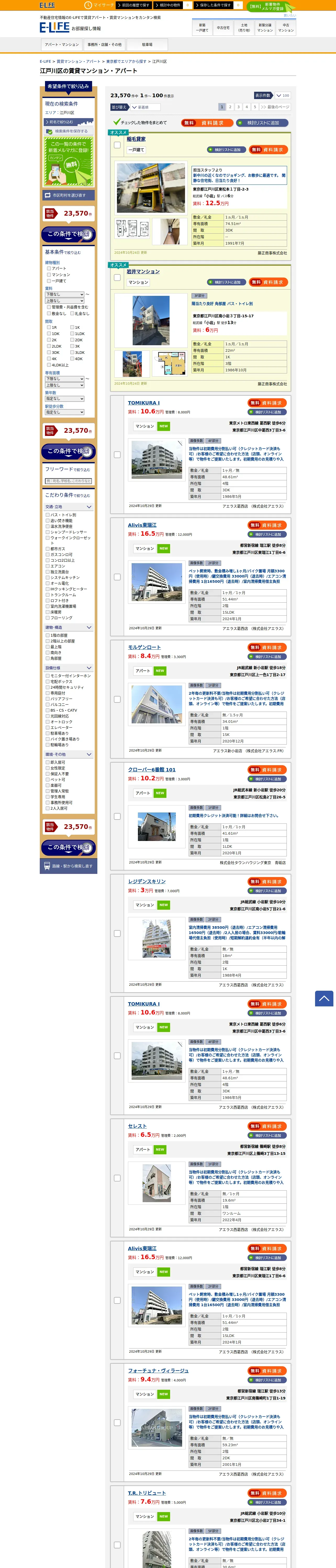Open 専有面積 下限なし dropdown
The height and width of the screenshot is (1568, 336).
click(x=65, y=379)
